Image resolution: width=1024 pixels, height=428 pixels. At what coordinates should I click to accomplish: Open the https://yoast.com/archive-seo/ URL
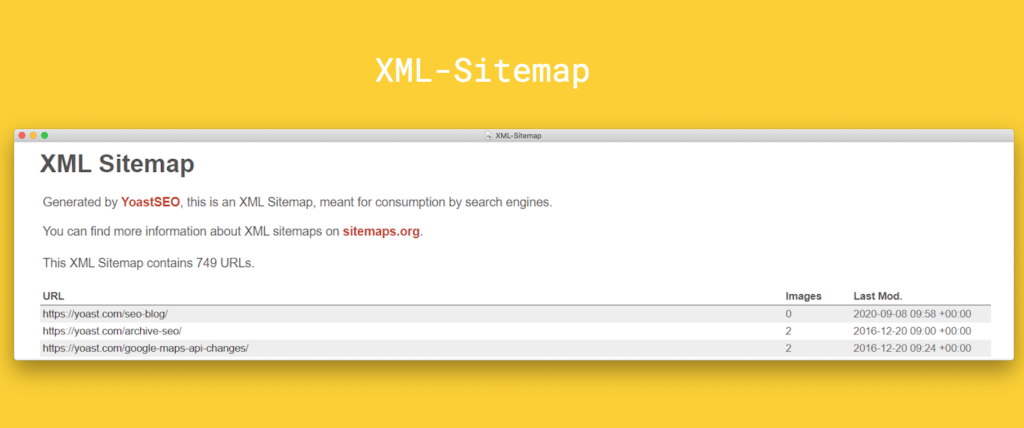[x=112, y=331]
